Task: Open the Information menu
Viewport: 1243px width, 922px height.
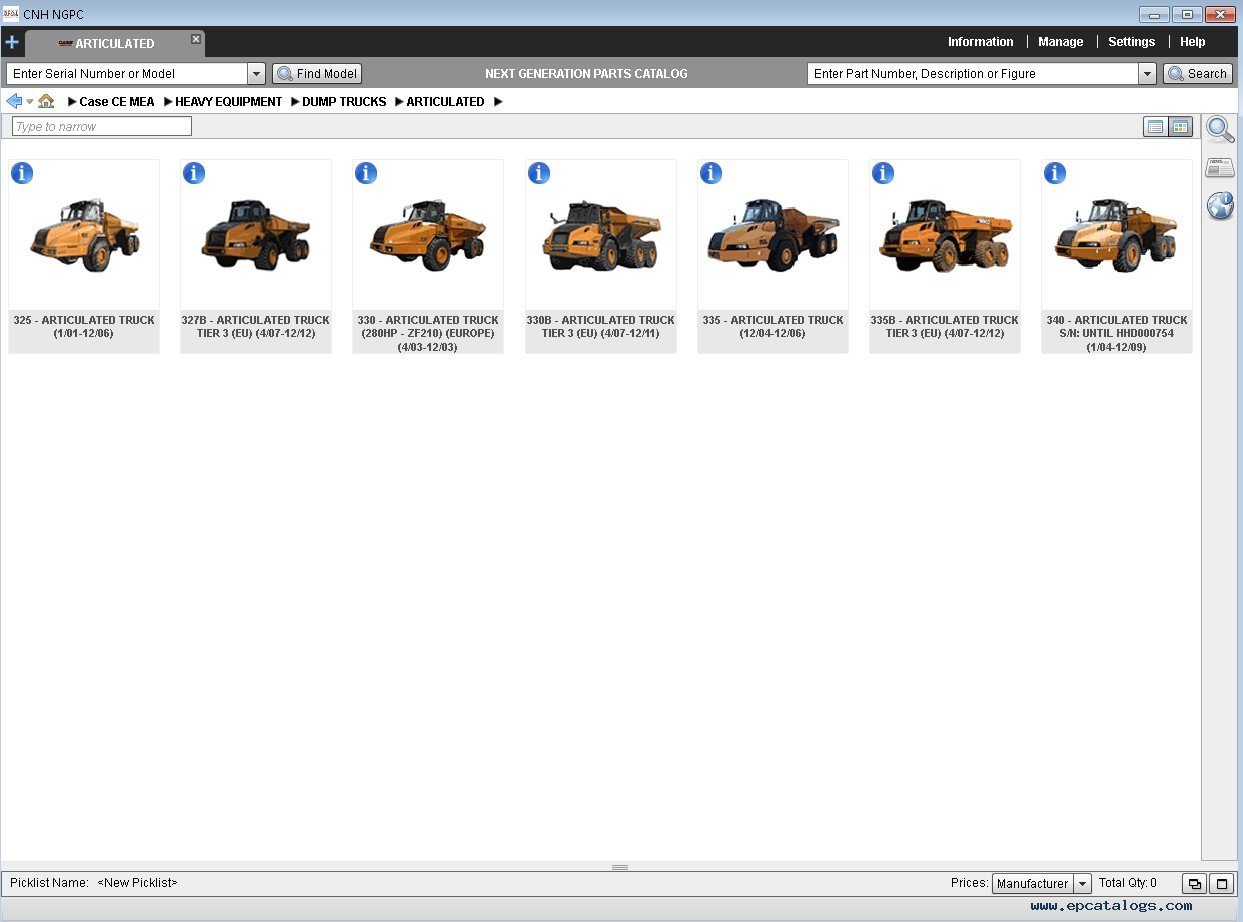Action: point(980,42)
